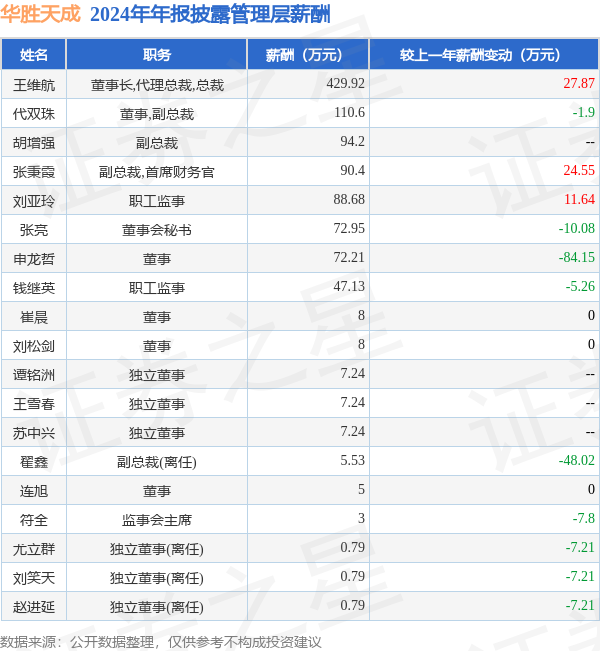This screenshot has height=651, width=600.
Task: Select the name 张亮
Action: pos(34,230)
